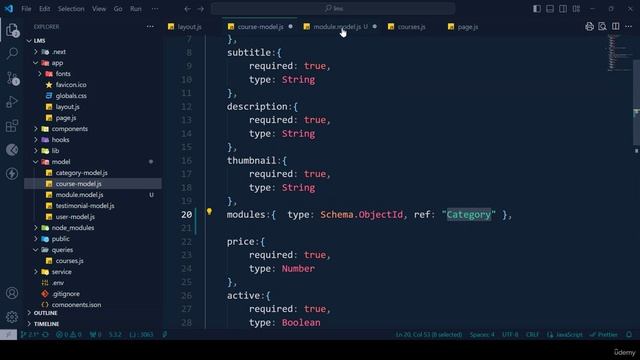
Task: Open editor More Actions ellipsis
Action: (x=629, y=27)
